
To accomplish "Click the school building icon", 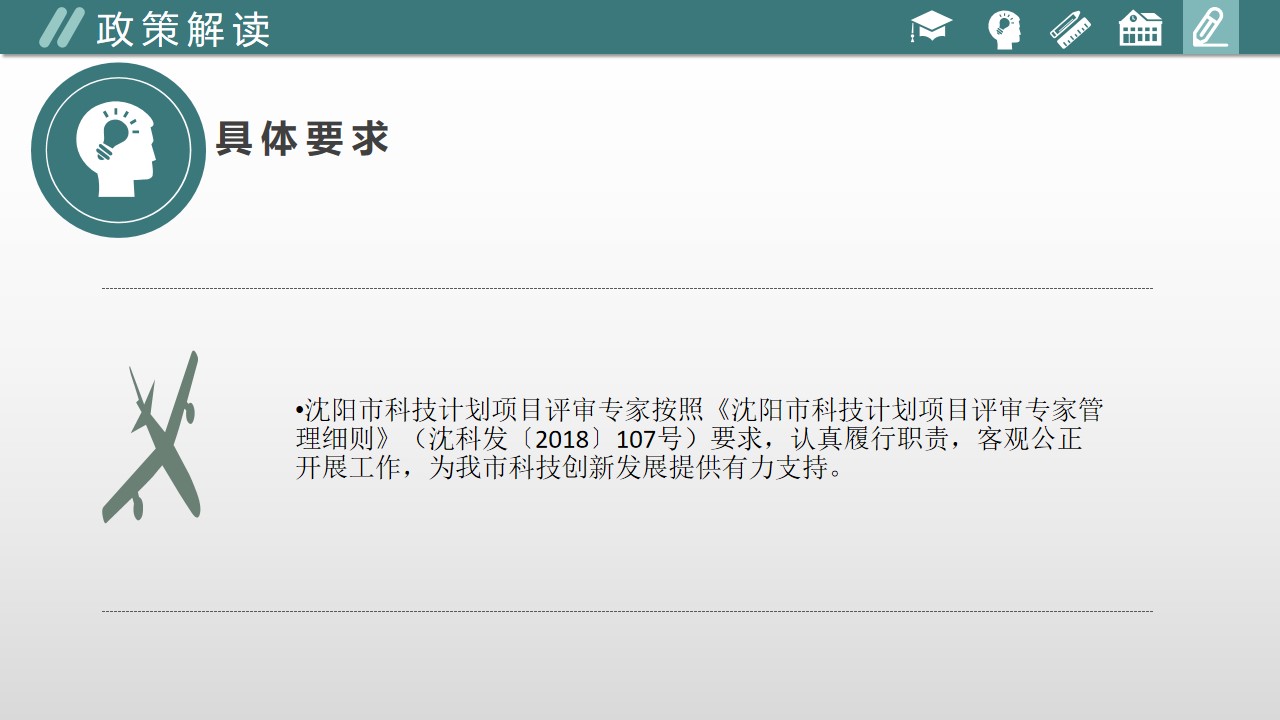I will 1140,28.
